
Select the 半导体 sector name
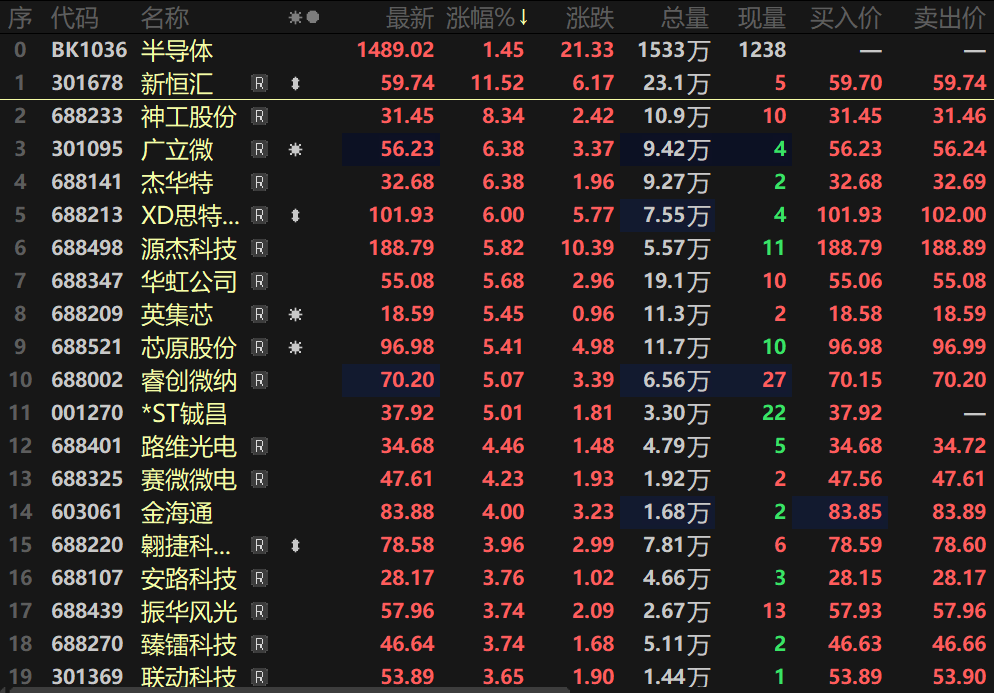[x=177, y=50]
